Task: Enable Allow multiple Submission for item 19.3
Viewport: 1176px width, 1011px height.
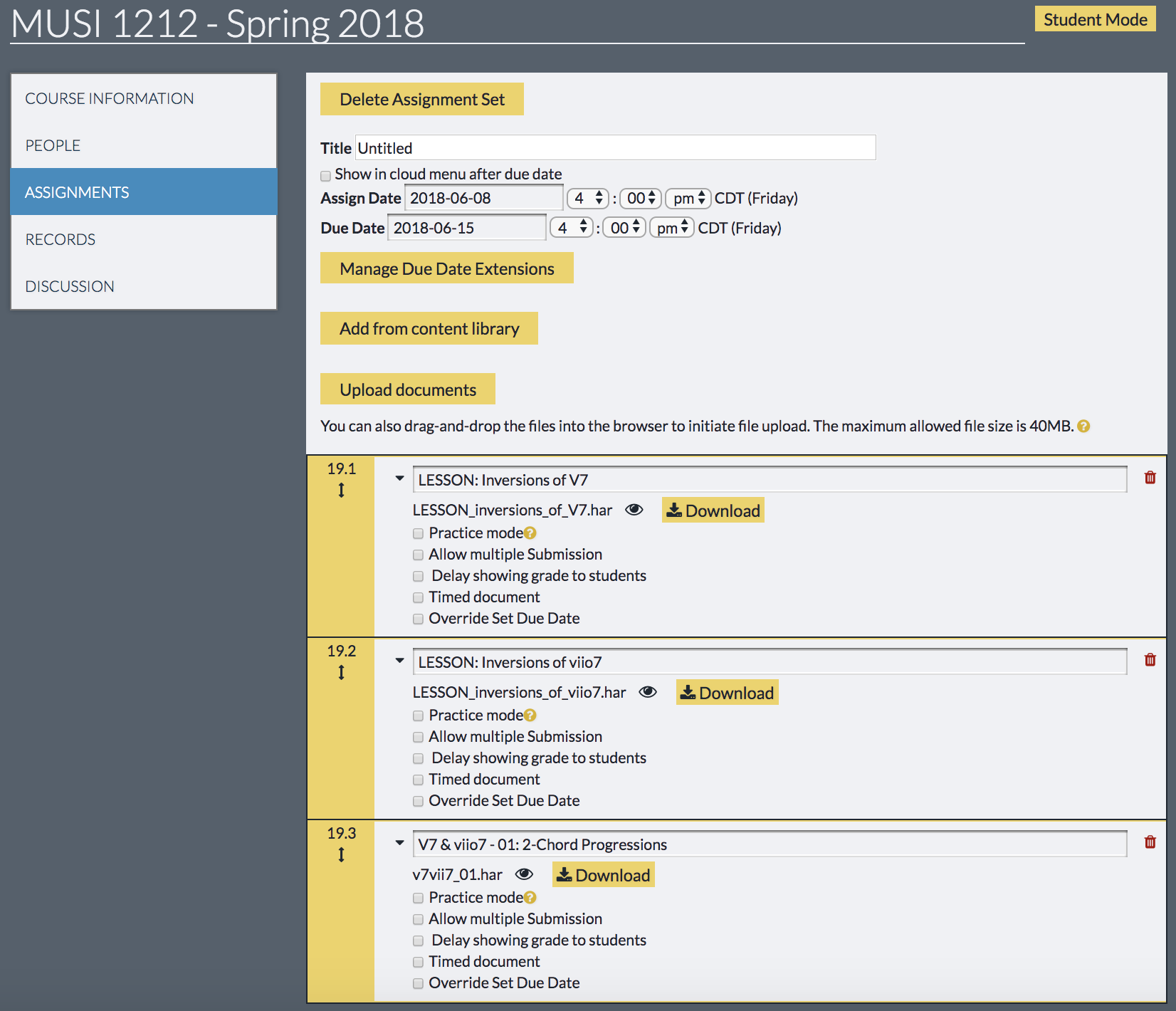Action: 419,919
